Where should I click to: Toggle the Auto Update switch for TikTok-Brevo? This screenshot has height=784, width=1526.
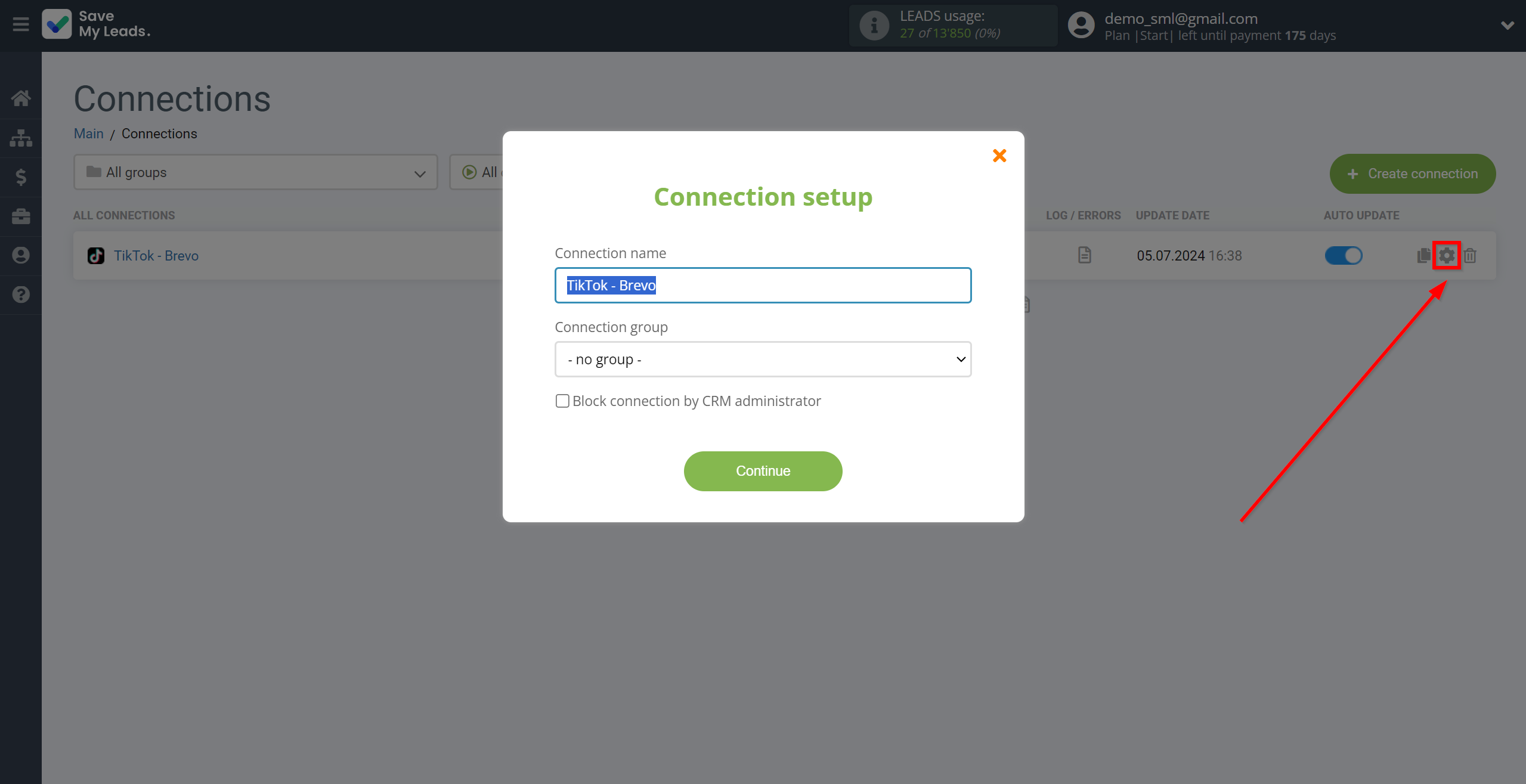click(x=1343, y=255)
